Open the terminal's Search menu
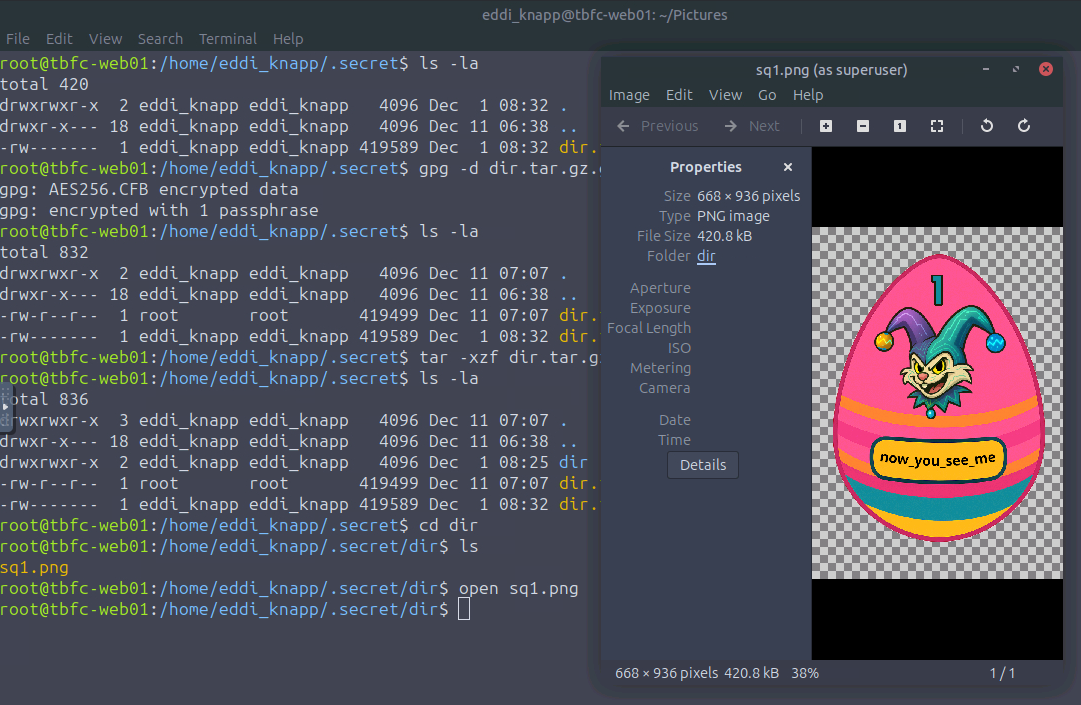Screen dimensions: 1081x705 (x=160, y=39)
